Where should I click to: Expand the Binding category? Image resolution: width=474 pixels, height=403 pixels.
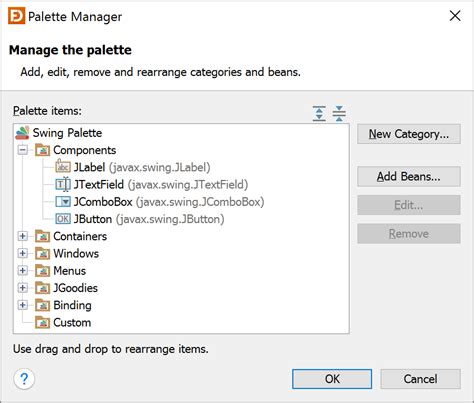(23, 305)
